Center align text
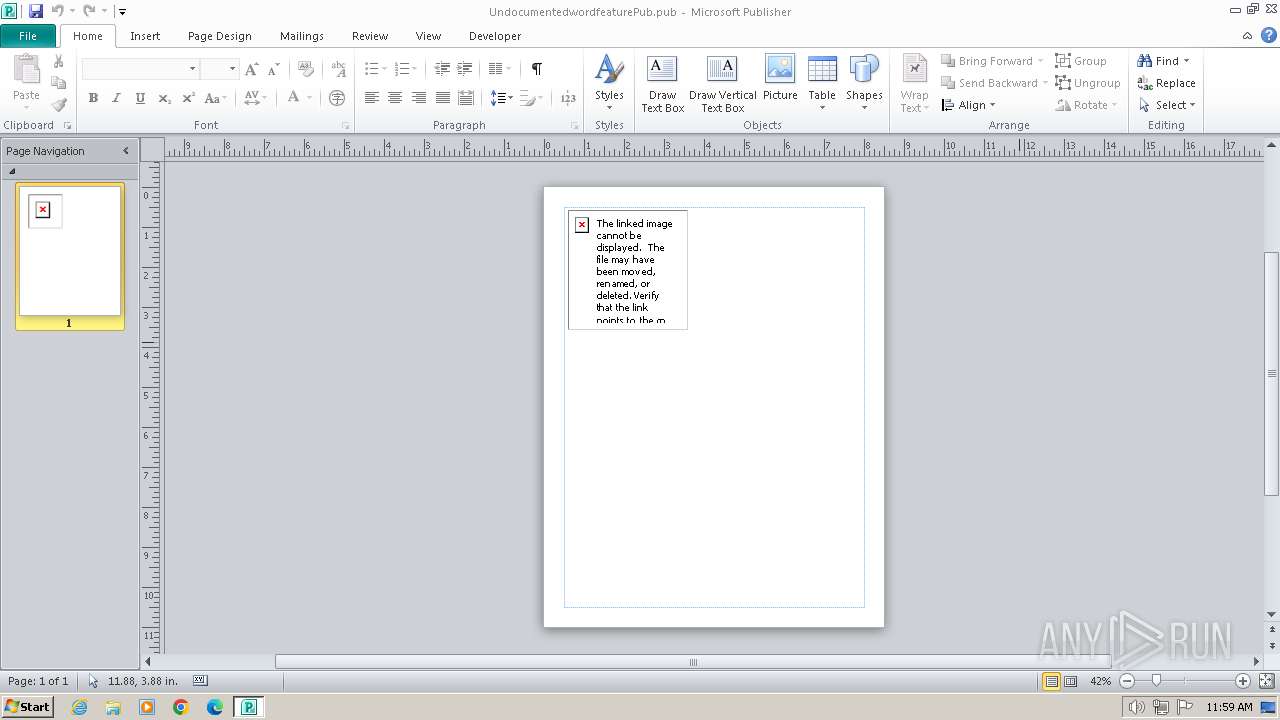Image resolution: width=1280 pixels, height=720 pixels. (x=395, y=98)
